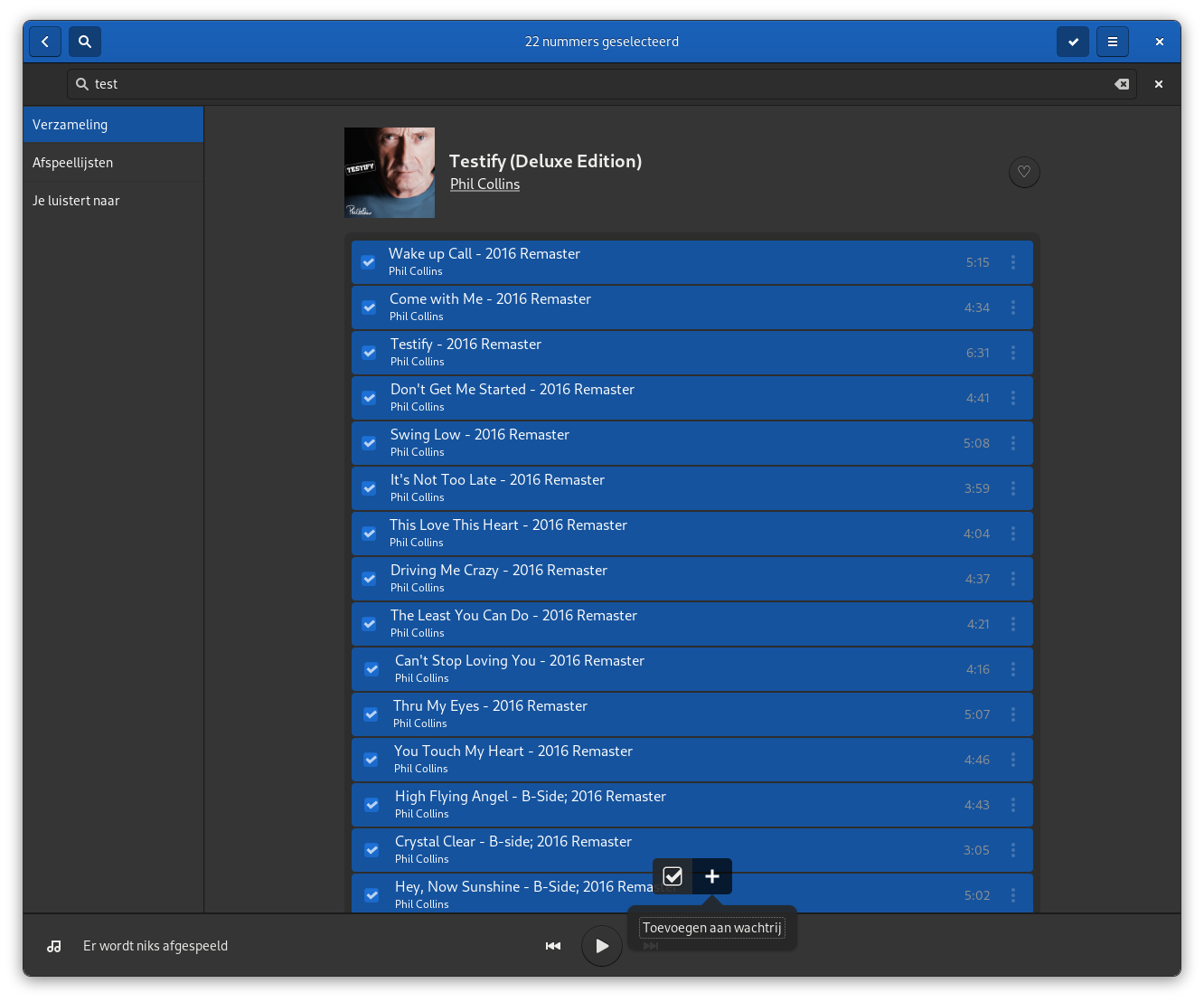Uncheck This Love This Heart checkbox
Screen dimensions: 1204x1002
369,534
